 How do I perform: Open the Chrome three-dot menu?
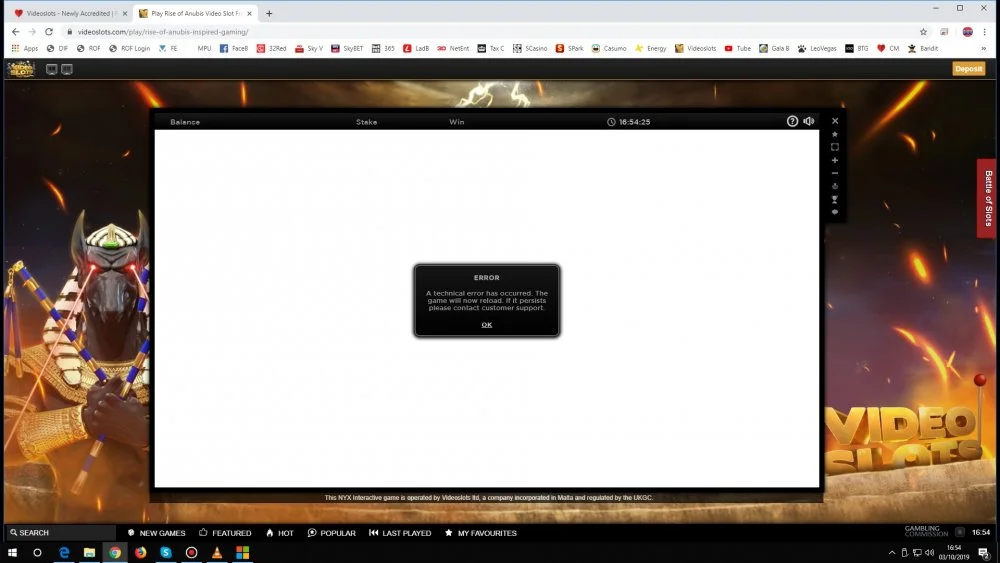click(985, 32)
